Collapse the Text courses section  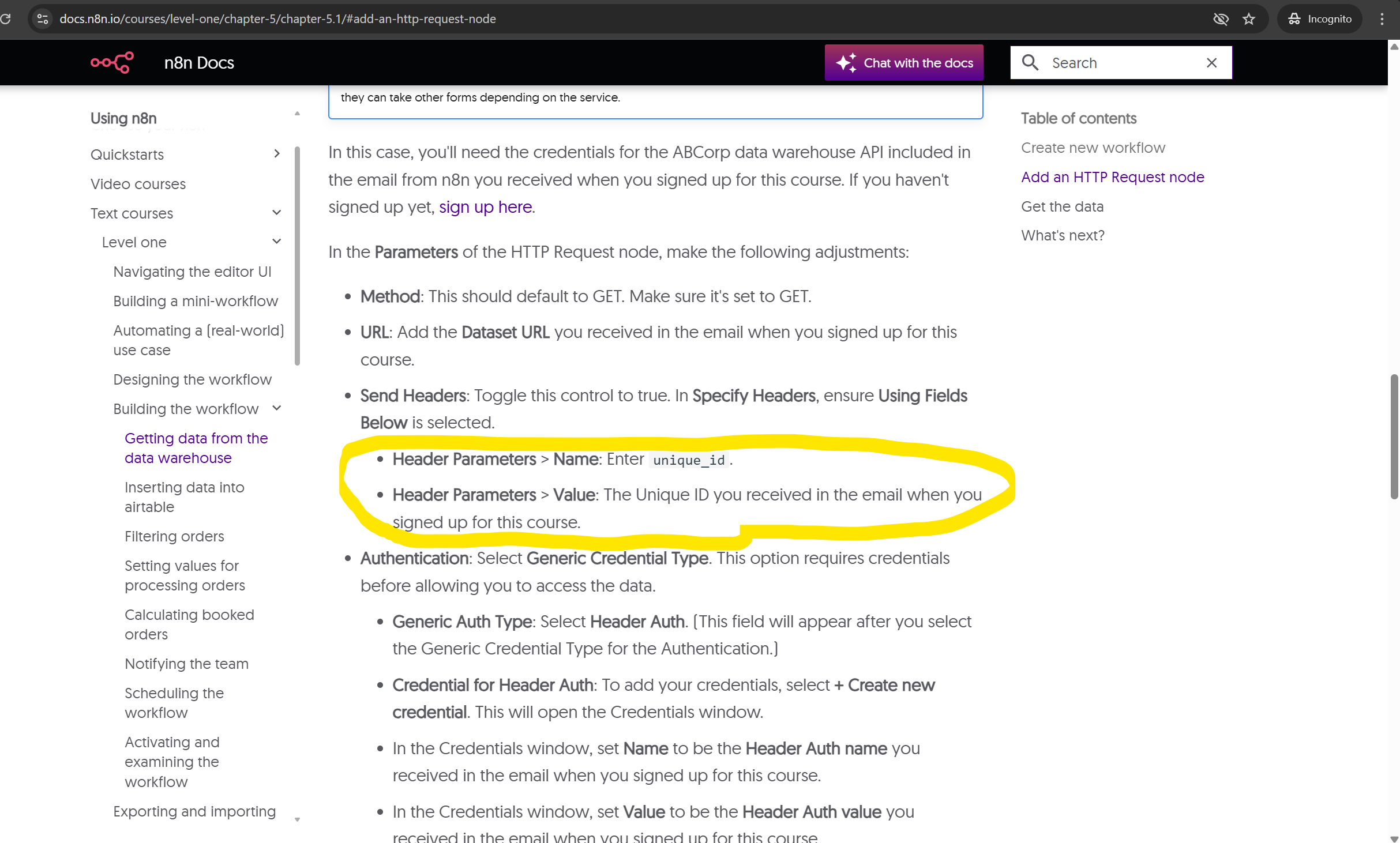click(x=277, y=213)
